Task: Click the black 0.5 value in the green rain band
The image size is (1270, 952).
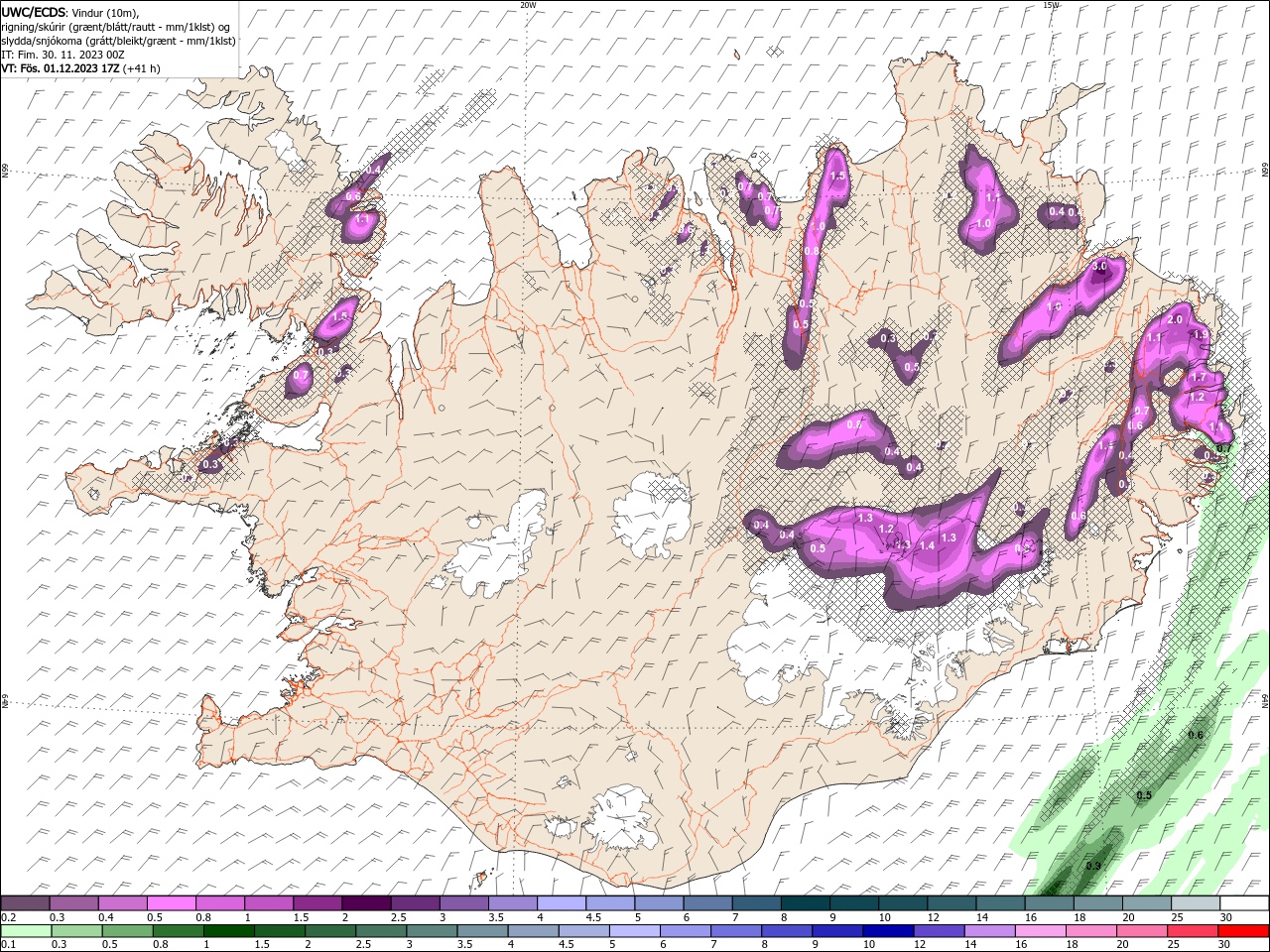Action: pyautogui.click(x=1144, y=795)
